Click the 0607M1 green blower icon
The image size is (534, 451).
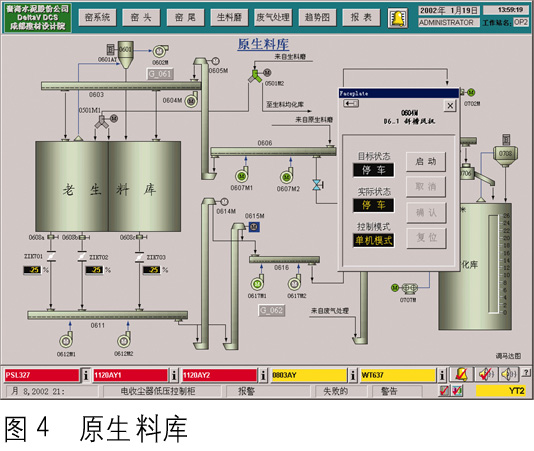click(242, 175)
